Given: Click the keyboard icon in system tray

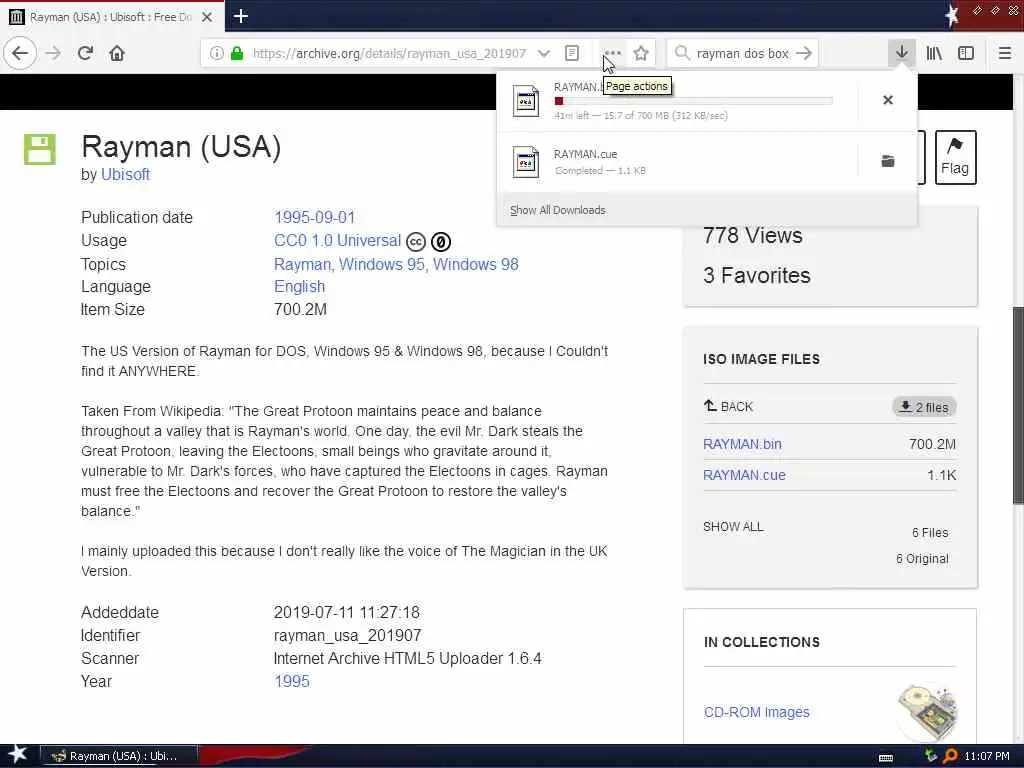Looking at the screenshot, I should 886,757.
